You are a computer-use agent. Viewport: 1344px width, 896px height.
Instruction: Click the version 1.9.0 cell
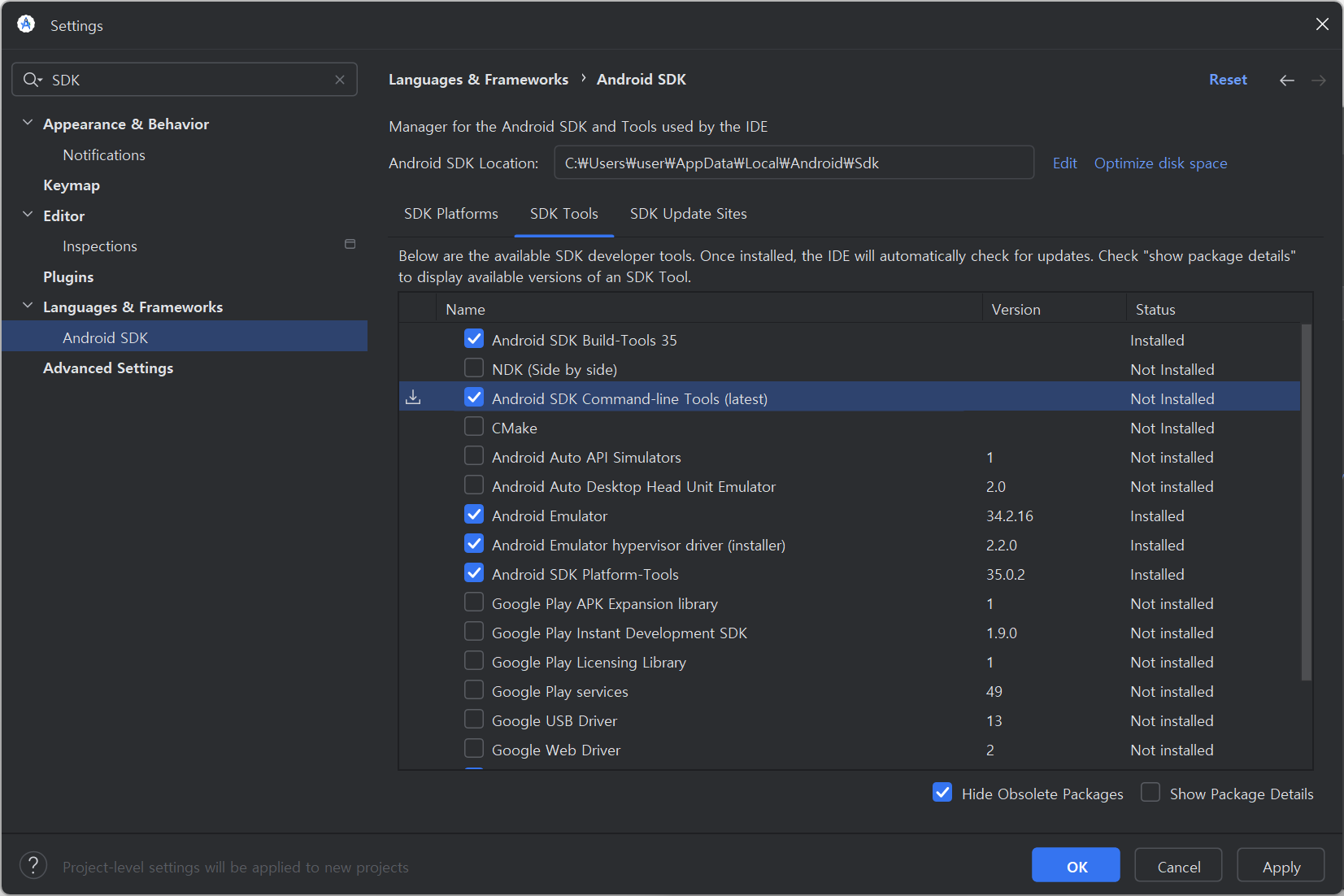(1001, 633)
